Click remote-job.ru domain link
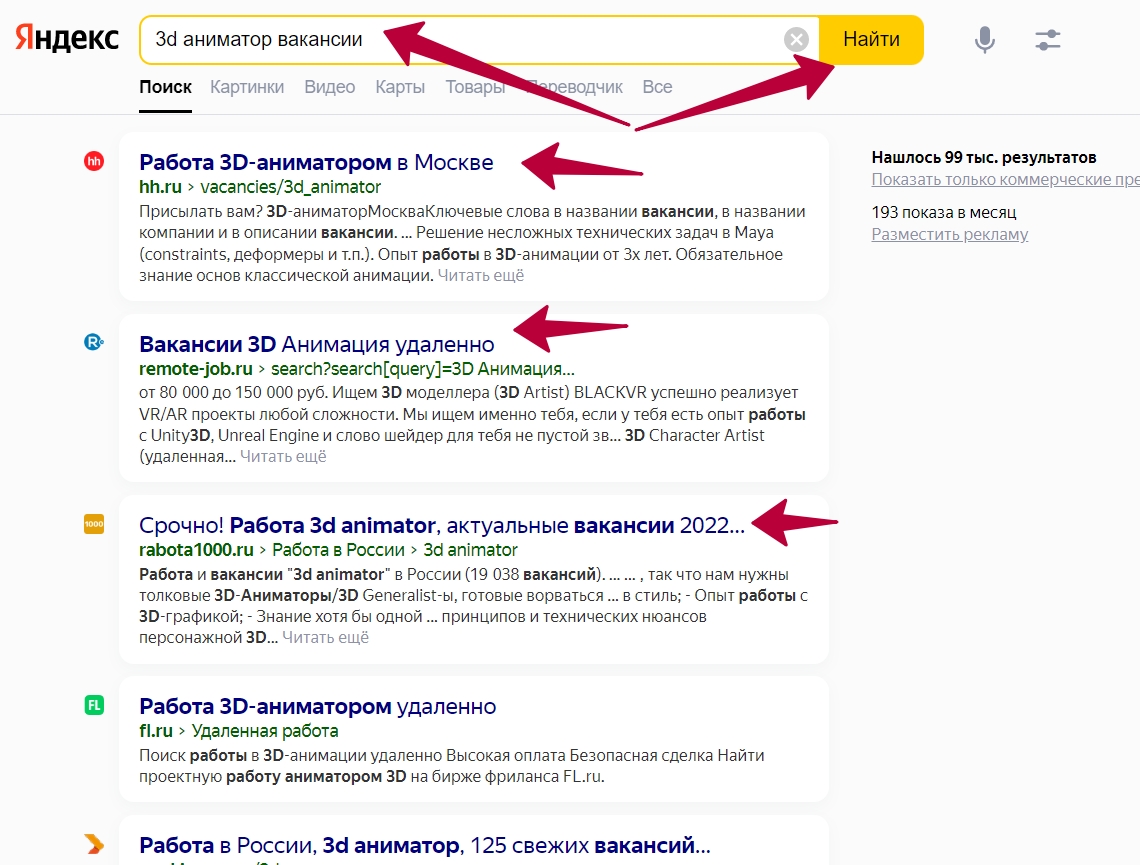The height and width of the screenshot is (865, 1140). pos(196,369)
